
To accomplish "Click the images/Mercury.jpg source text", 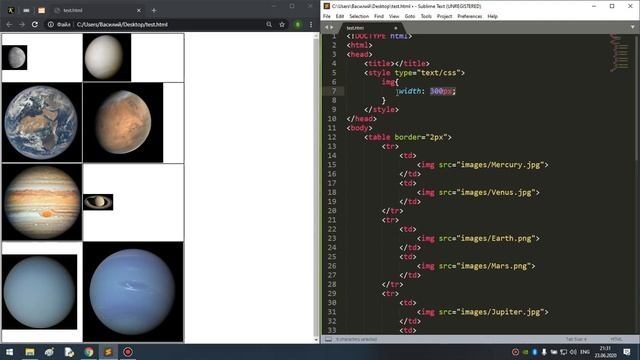I will pyautogui.click(x=500, y=165).
